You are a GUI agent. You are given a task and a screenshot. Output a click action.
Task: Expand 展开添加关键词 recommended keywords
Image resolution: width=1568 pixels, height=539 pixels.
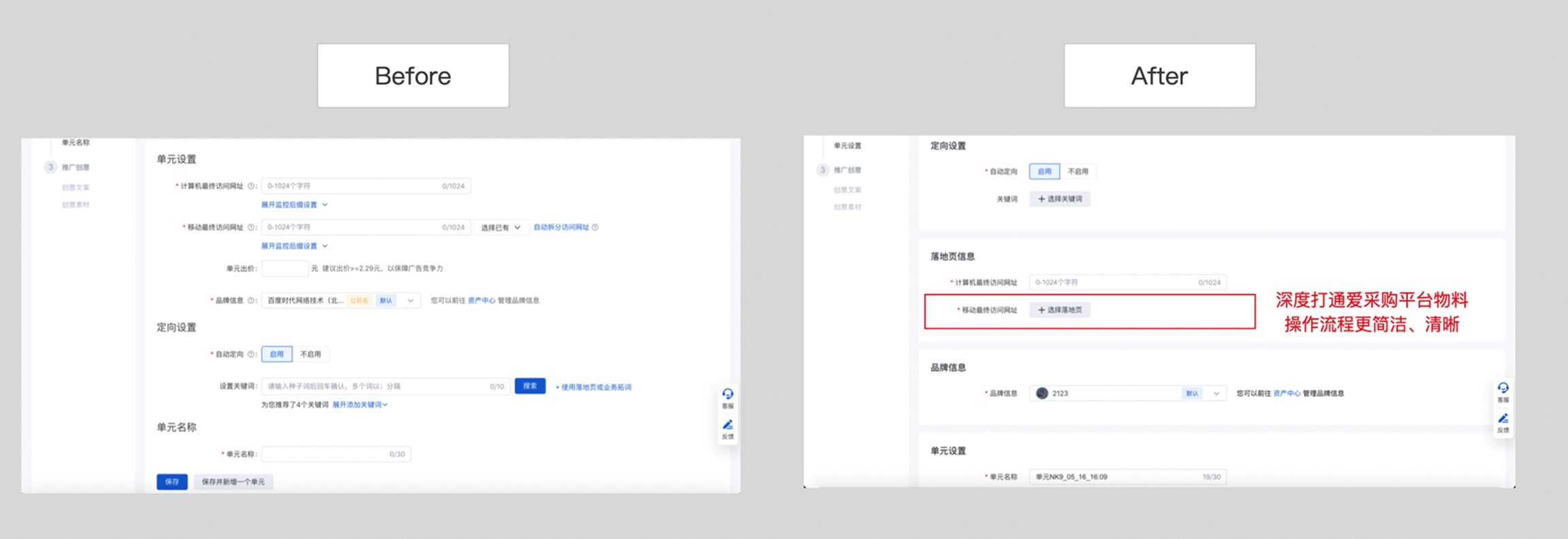359,405
